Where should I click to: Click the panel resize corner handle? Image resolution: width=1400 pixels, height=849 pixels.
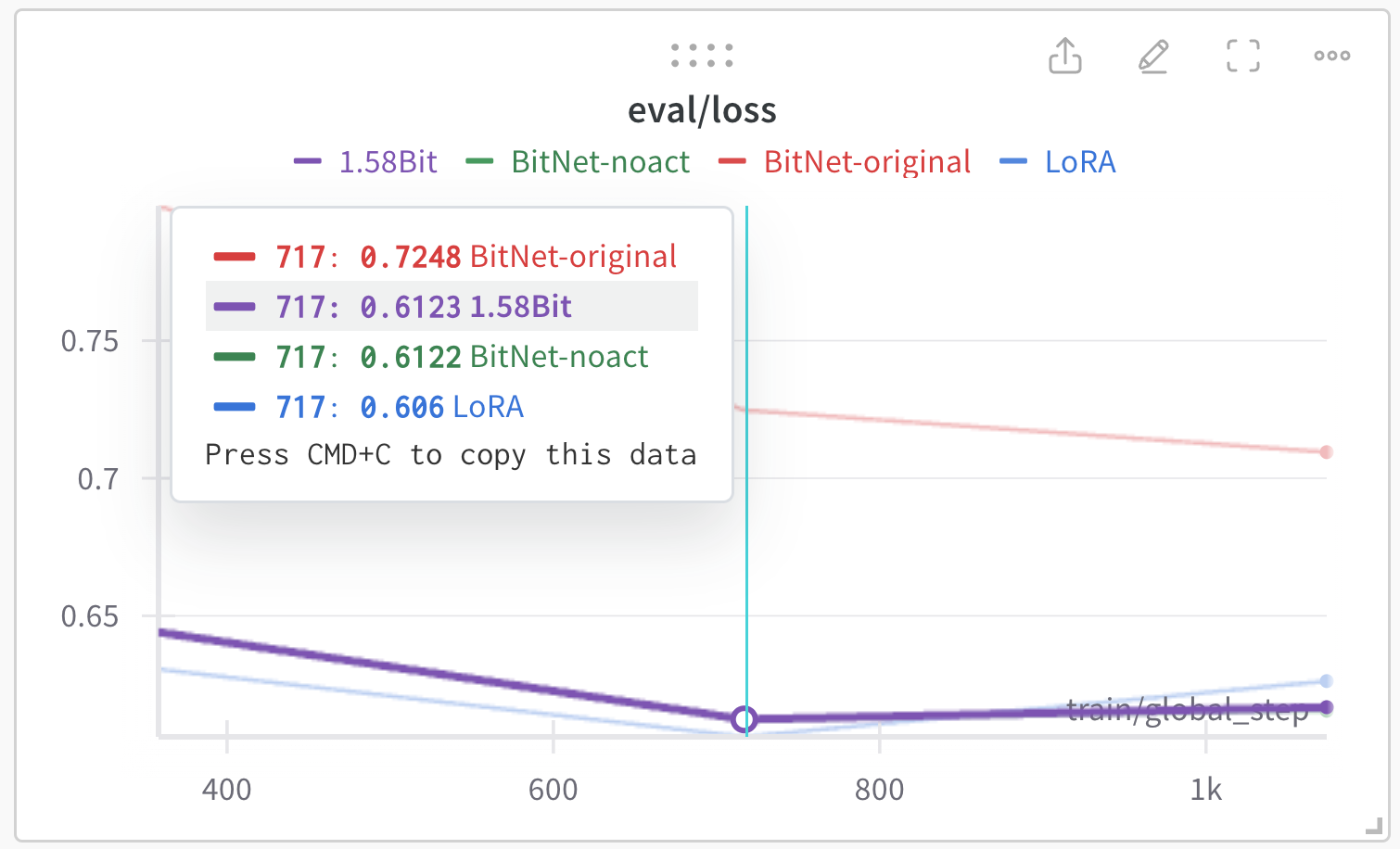1375,825
